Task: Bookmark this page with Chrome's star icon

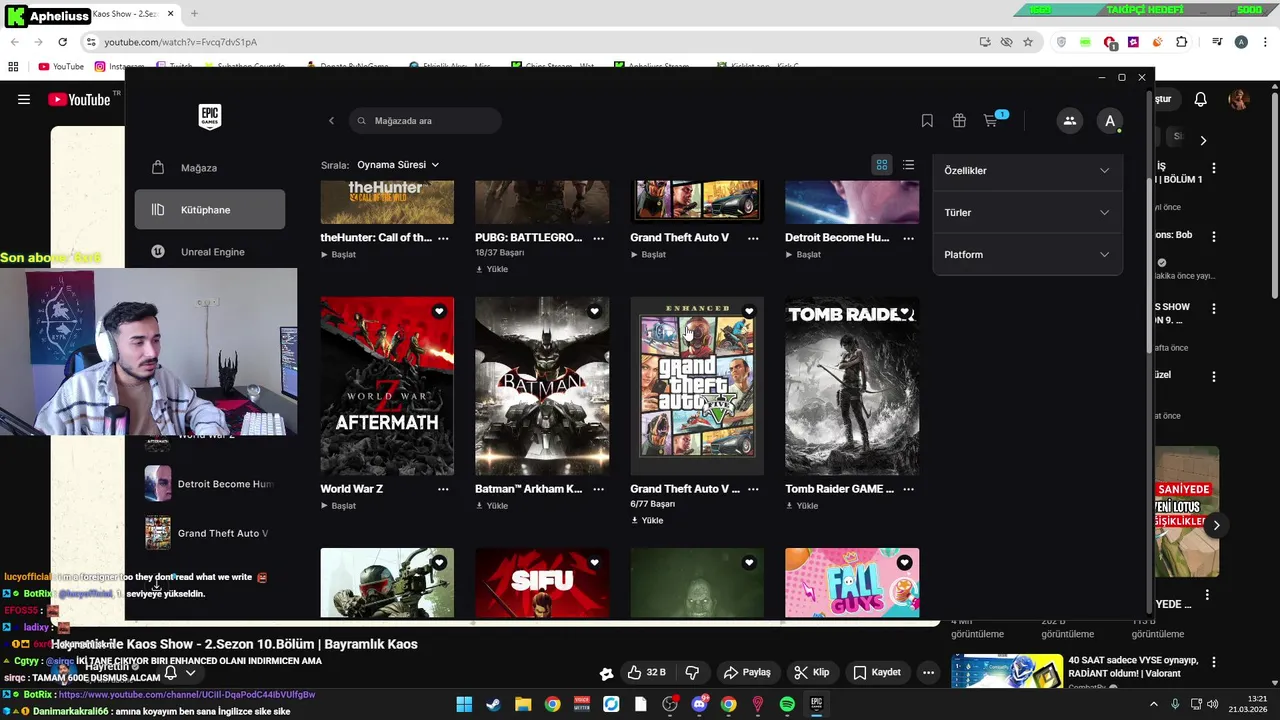Action: 1028,42
